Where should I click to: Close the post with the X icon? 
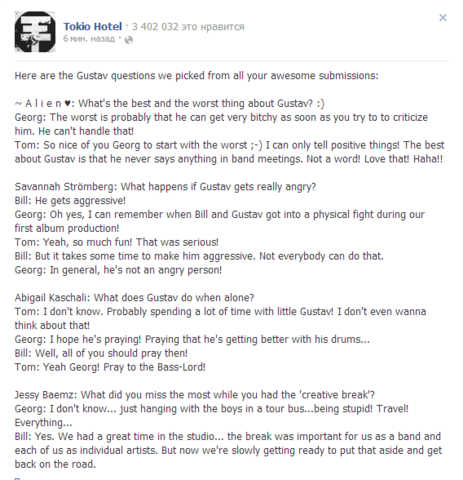click(x=443, y=17)
